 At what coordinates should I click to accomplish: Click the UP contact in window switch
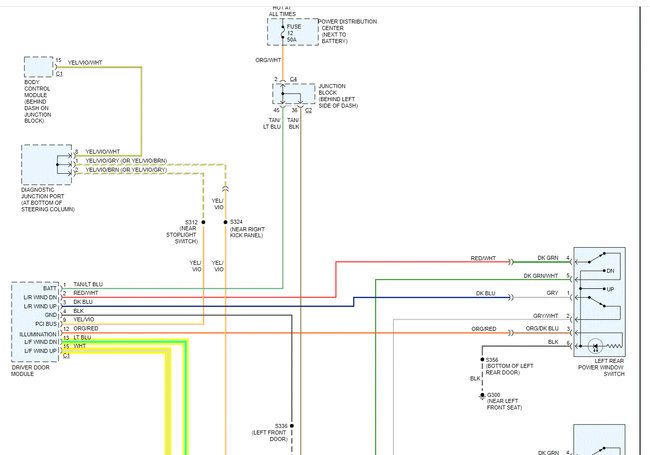610,289
